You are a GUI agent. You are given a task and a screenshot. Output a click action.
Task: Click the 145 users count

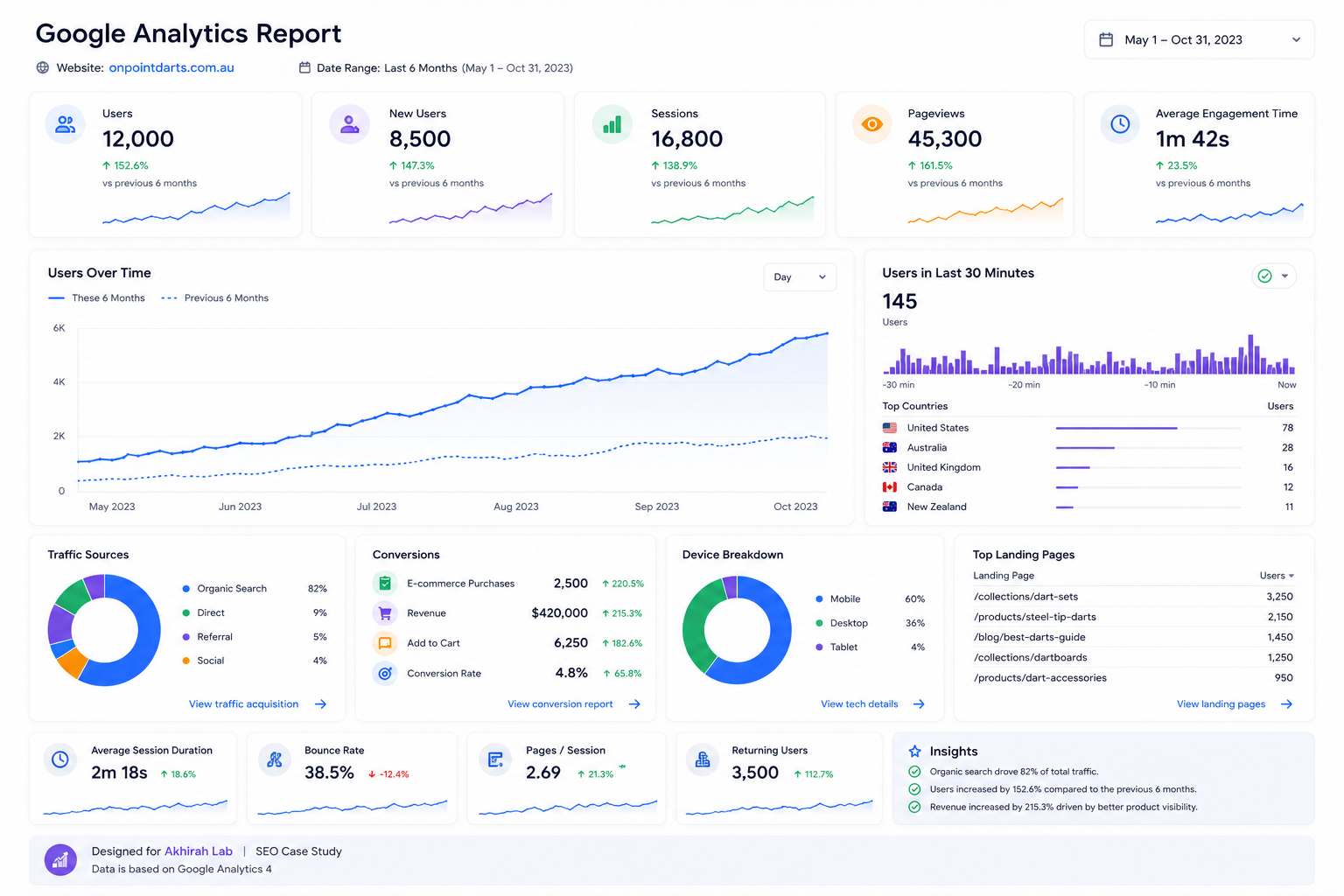[899, 302]
